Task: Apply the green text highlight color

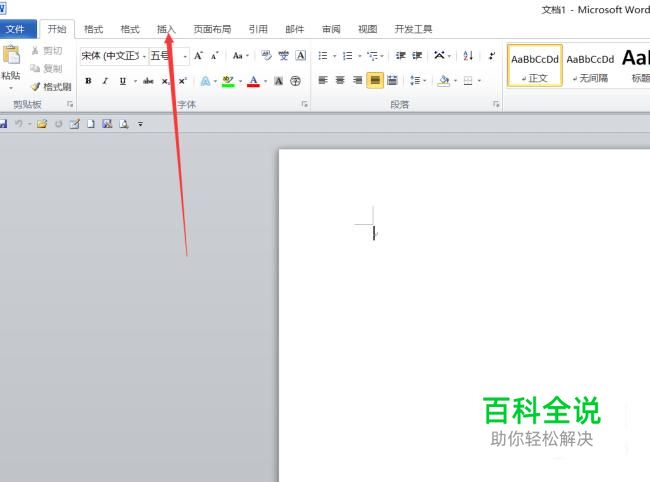Action: click(228, 81)
